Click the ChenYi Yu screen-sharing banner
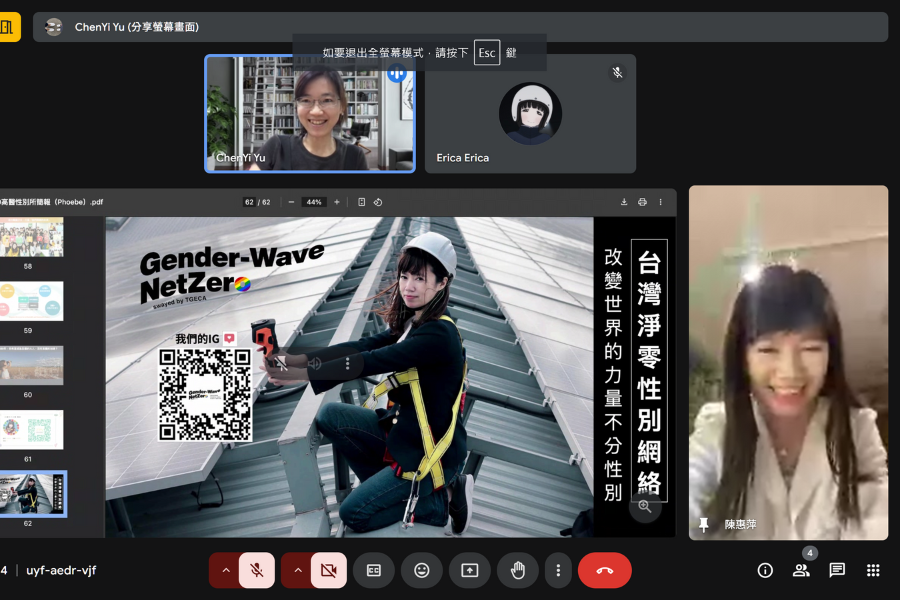Image resolution: width=900 pixels, height=600 pixels. (460, 27)
